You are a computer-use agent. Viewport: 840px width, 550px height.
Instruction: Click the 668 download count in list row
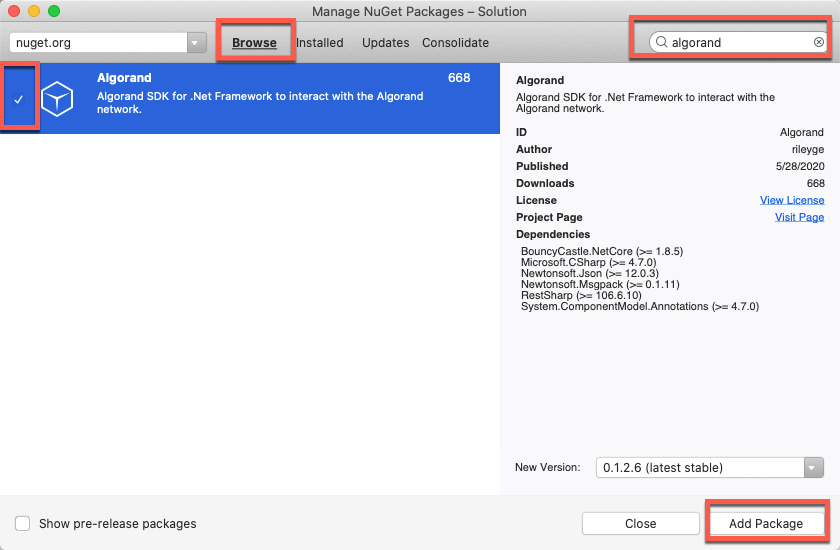tap(459, 78)
